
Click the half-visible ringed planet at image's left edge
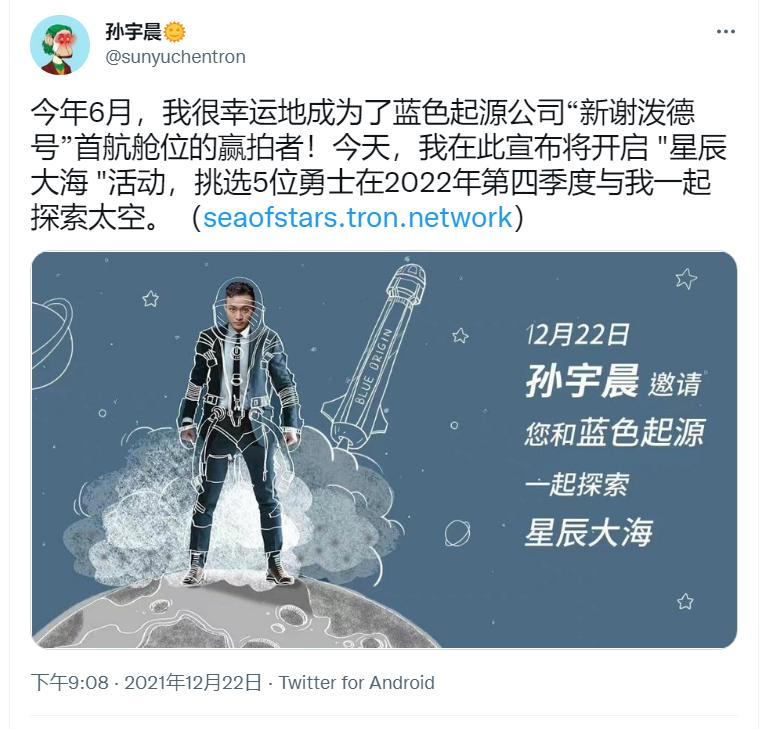point(53,343)
